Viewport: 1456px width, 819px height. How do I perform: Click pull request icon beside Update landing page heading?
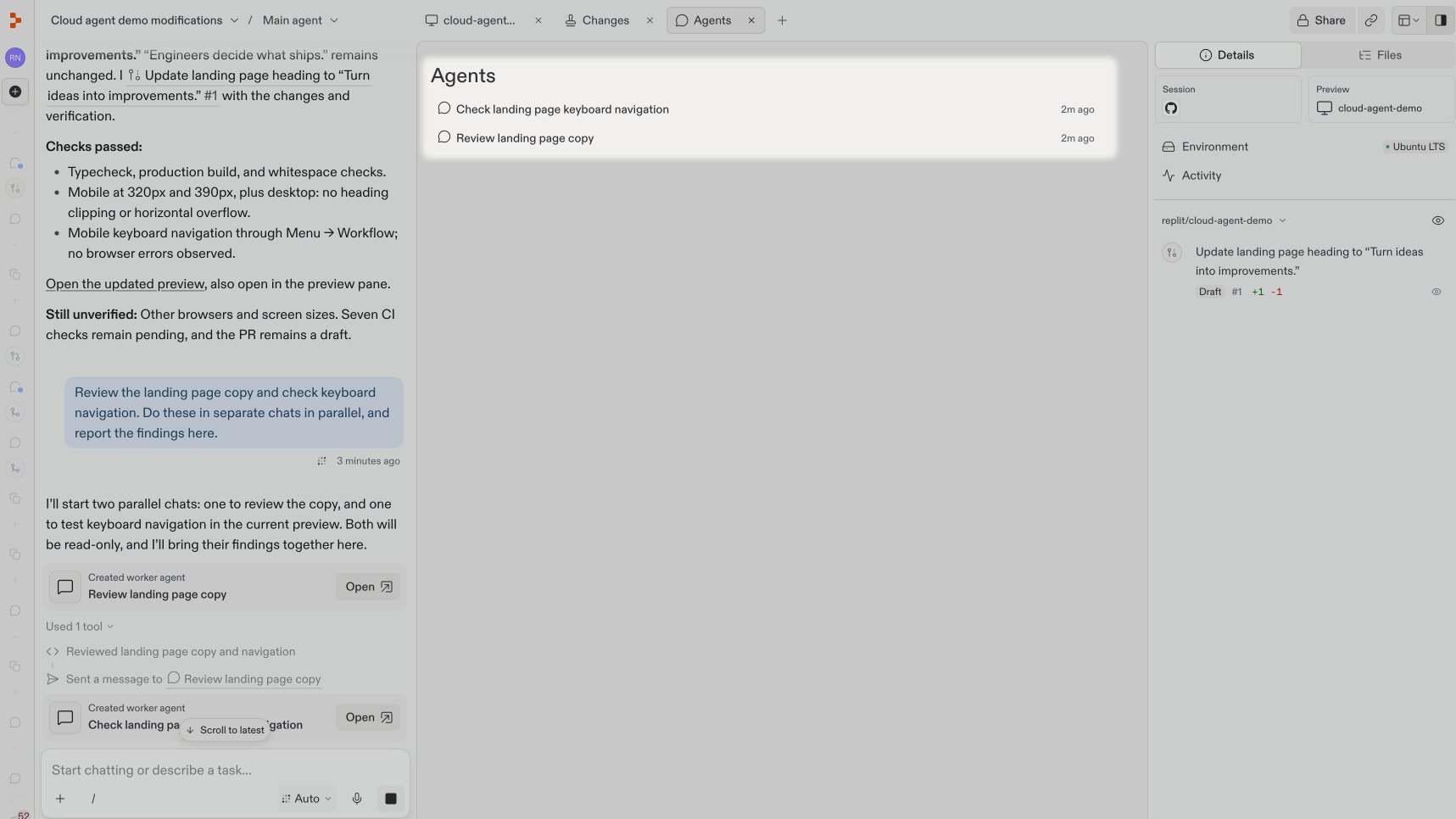1172,252
